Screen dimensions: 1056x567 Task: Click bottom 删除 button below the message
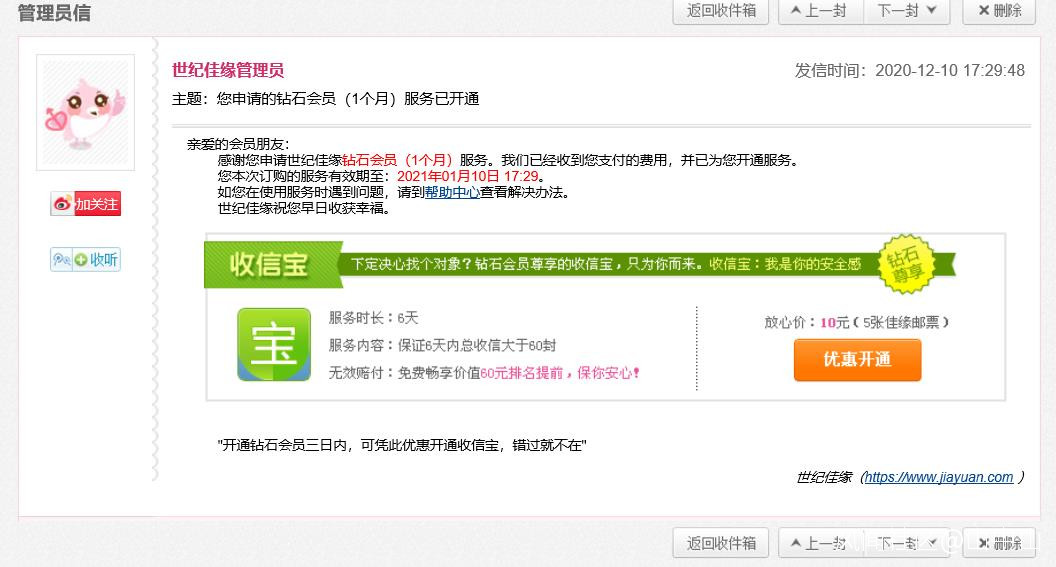[999, 543]
